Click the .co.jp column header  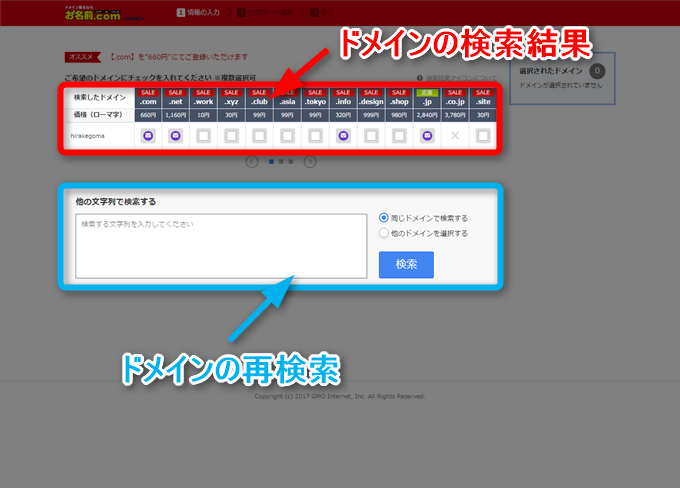(455, 98)
